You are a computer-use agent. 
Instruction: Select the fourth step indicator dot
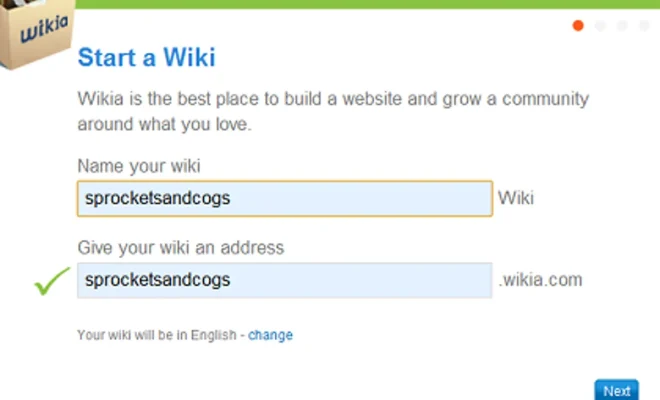pos(644,26)
